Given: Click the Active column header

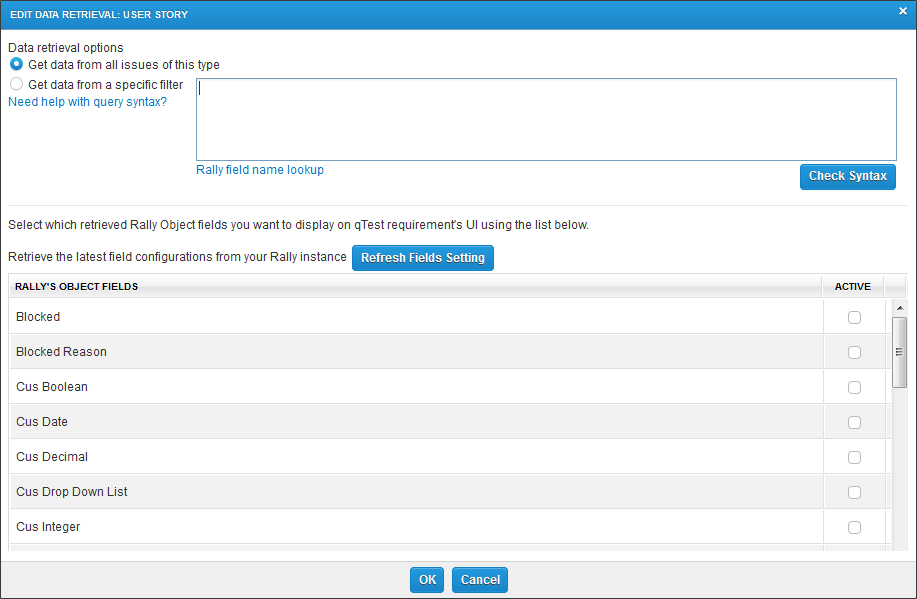Looking at the screenshot, I should coord(853,287).
